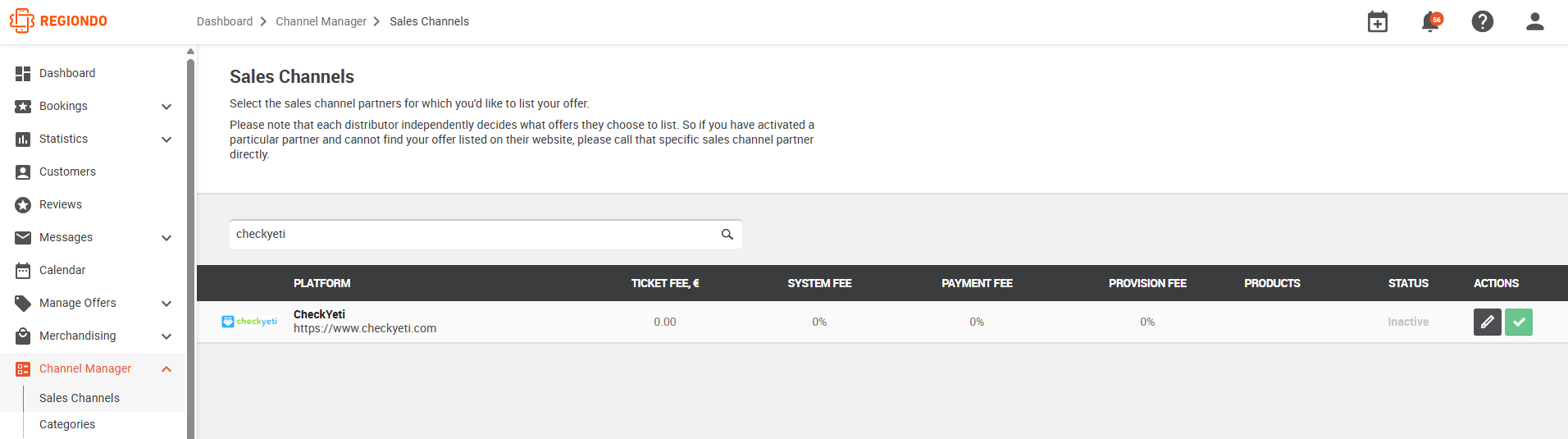Activate CheckYeti with the green checkmark
Viewport: 1568px width, 439px height.
(x=1519, y=322)
